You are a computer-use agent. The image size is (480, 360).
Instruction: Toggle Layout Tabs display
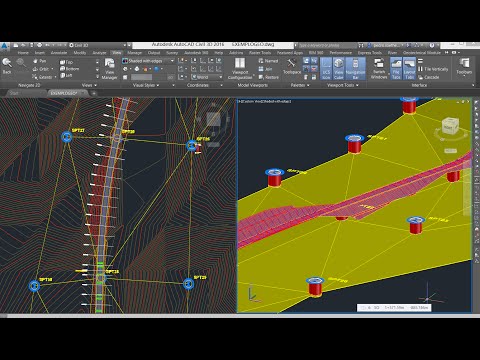[x=409, y=69]
